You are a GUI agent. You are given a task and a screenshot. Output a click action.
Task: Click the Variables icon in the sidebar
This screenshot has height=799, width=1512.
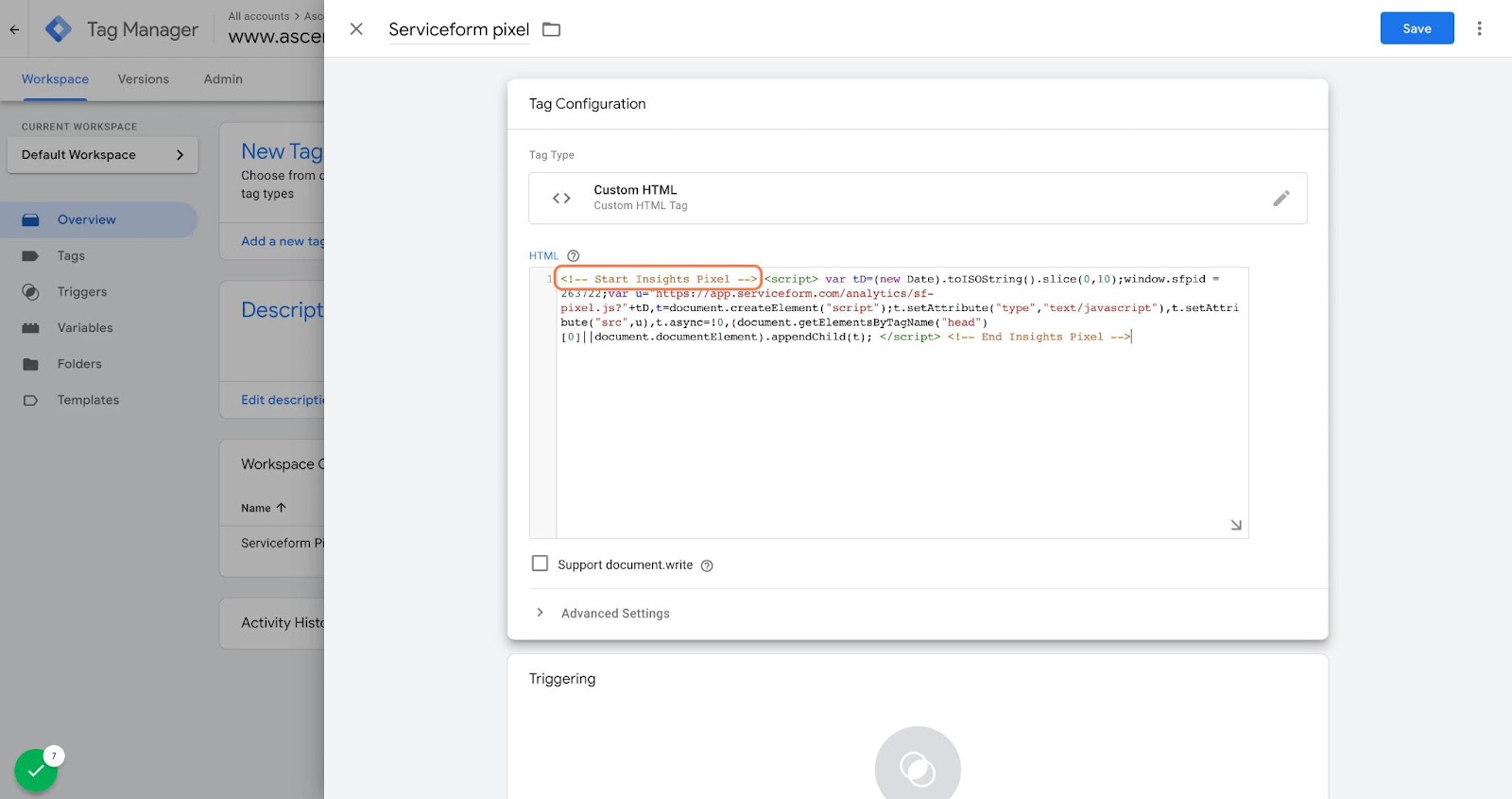tap(30, 327)
